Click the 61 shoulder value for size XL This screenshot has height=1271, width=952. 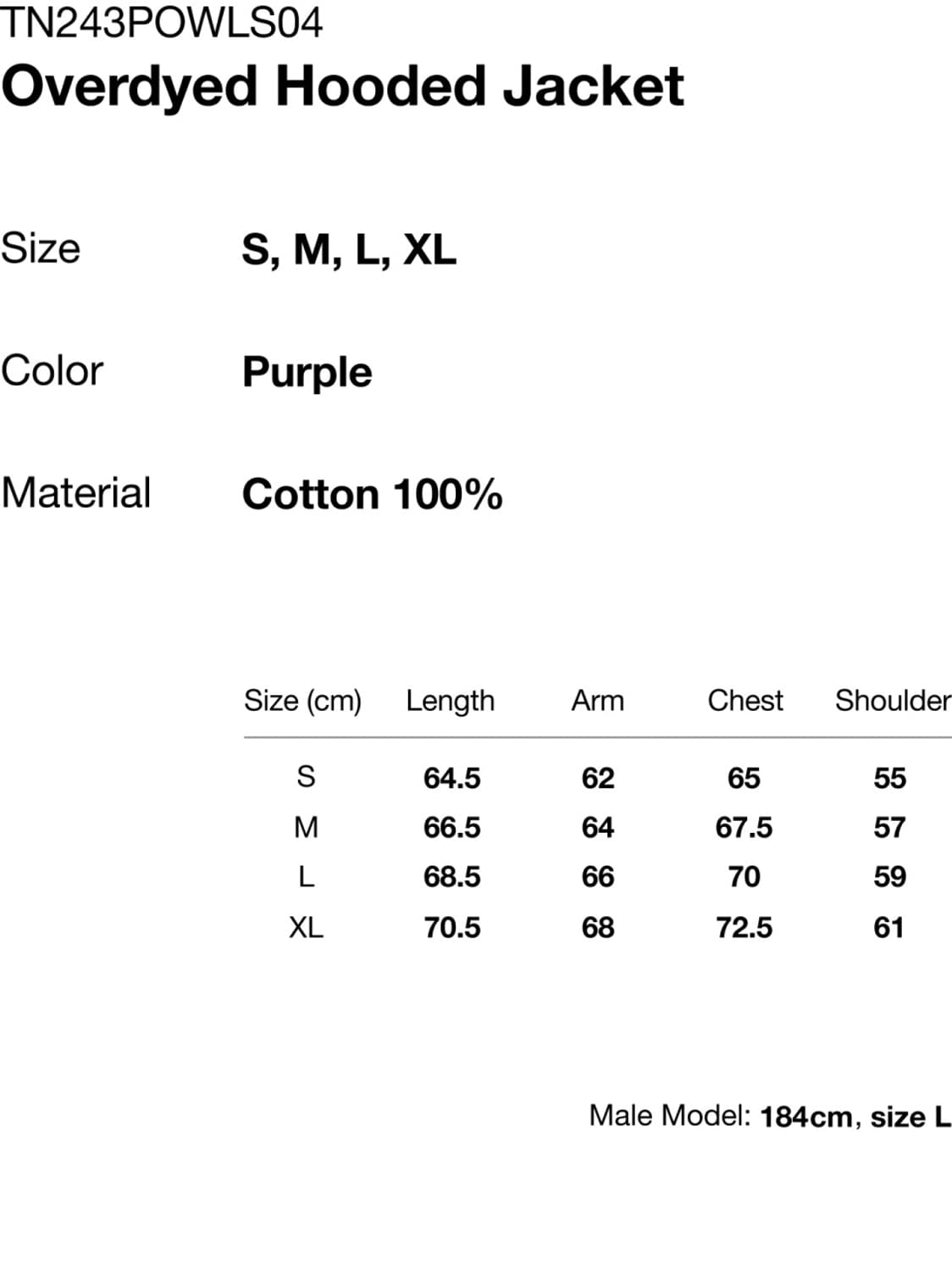click(x=888, y=928)
